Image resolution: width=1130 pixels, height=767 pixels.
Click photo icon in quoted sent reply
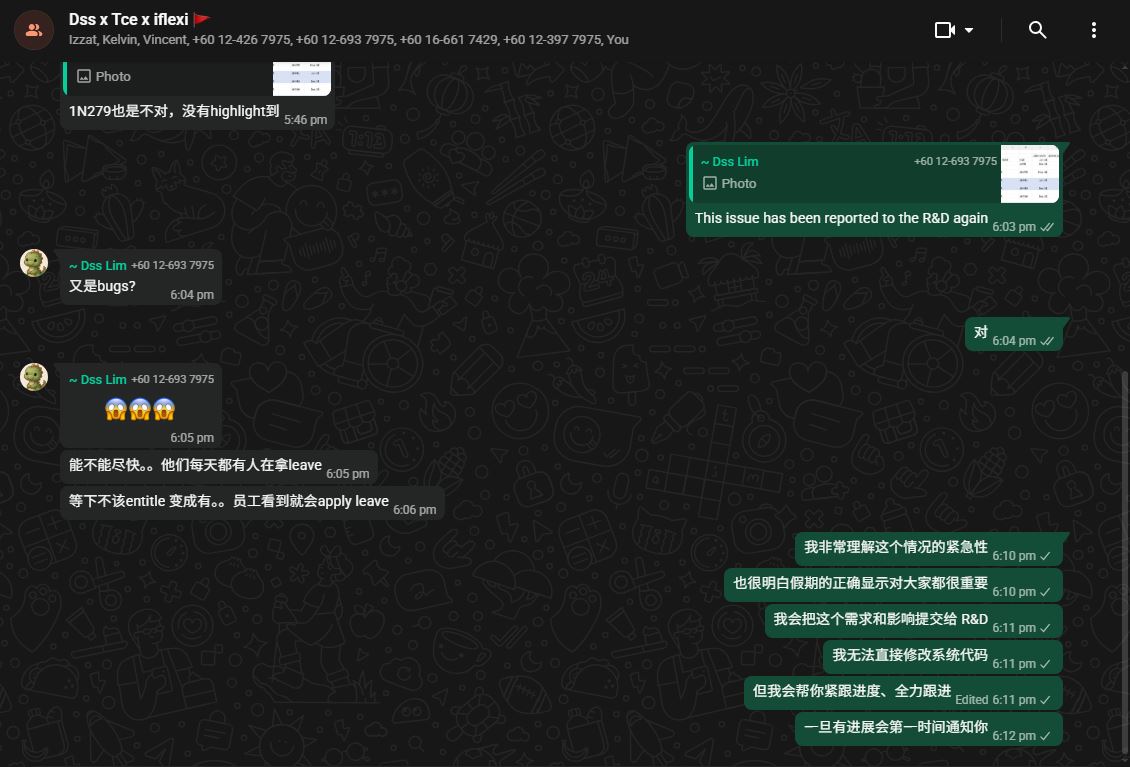pyautogui.click(x=710, y=184)
